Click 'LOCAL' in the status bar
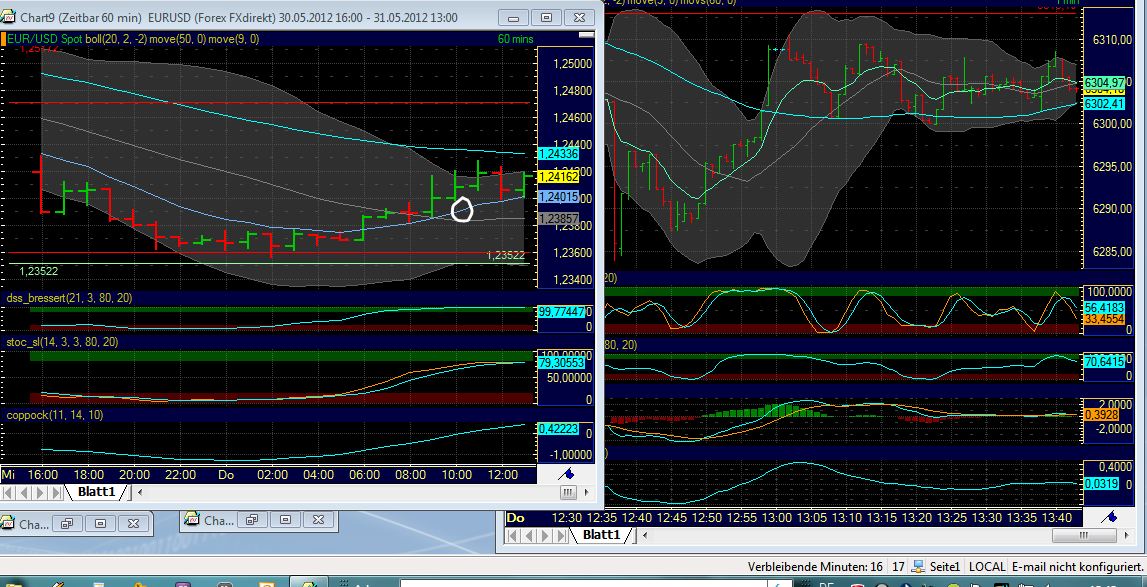This screenshot has width=1147, height=587. click(986, 566)
